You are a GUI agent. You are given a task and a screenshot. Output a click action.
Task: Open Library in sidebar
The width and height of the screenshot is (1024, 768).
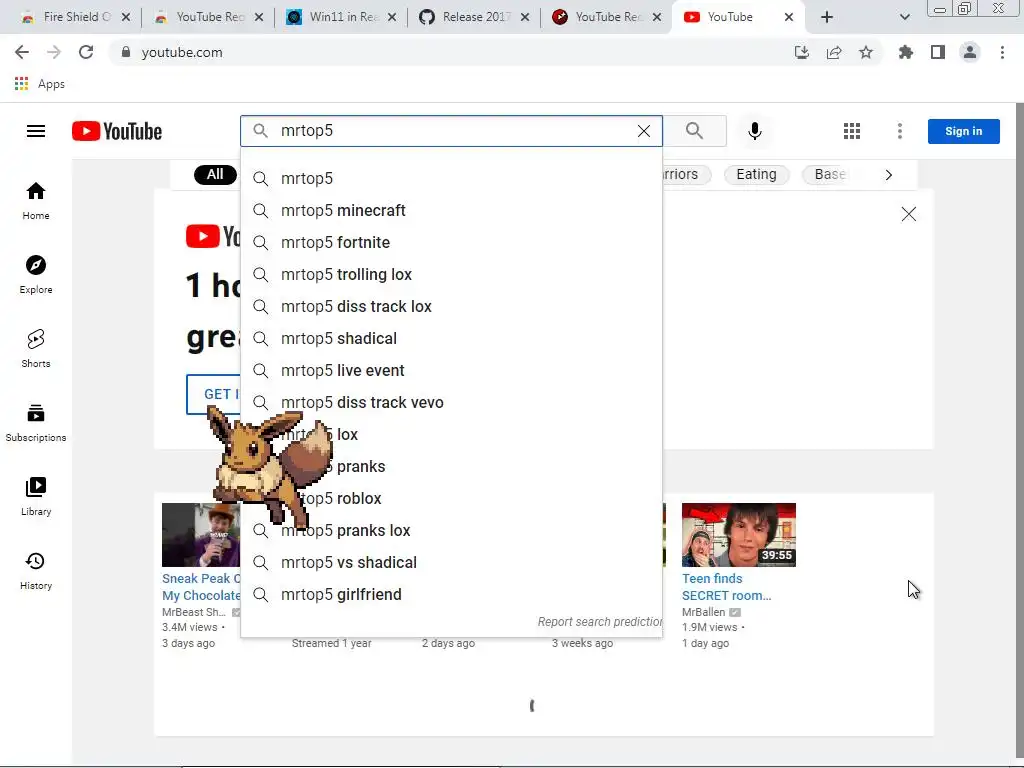[x=36, y=497]
